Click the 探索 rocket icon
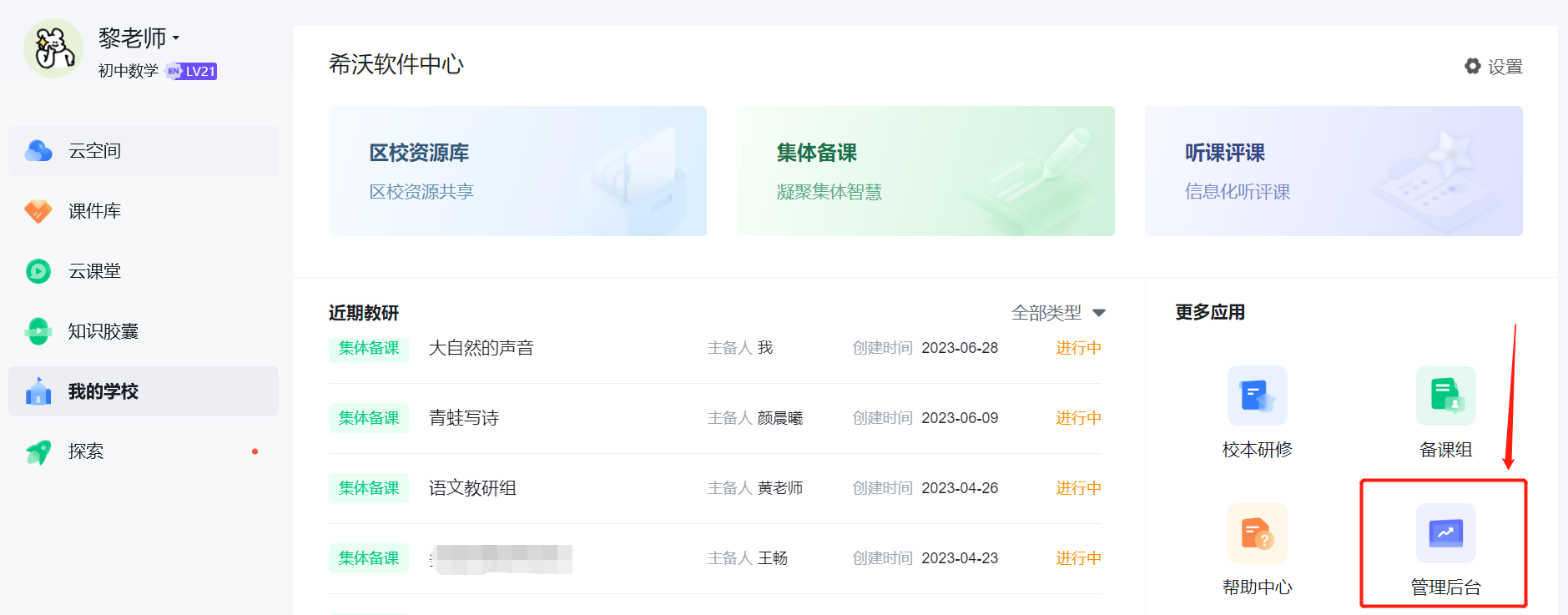Image resolution: width=1568 pixels, height=615 pixels. (38, 451)
